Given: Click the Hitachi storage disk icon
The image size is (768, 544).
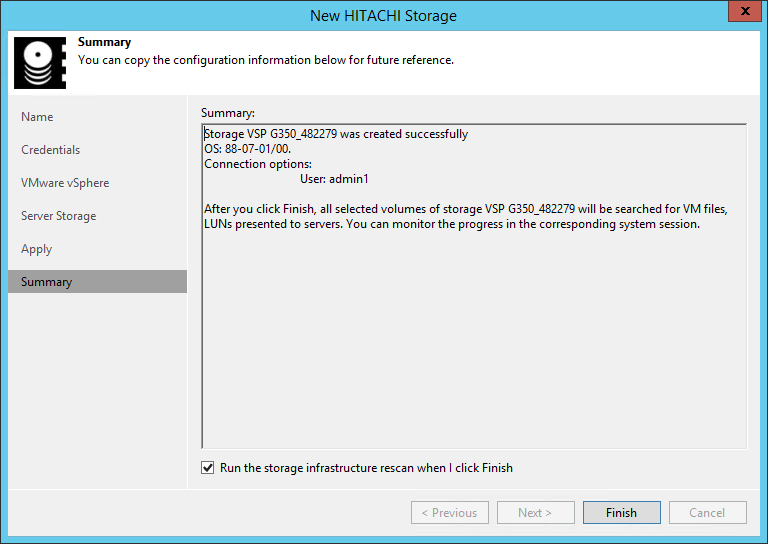Looking at the screenshot, I should pos(40,63).
